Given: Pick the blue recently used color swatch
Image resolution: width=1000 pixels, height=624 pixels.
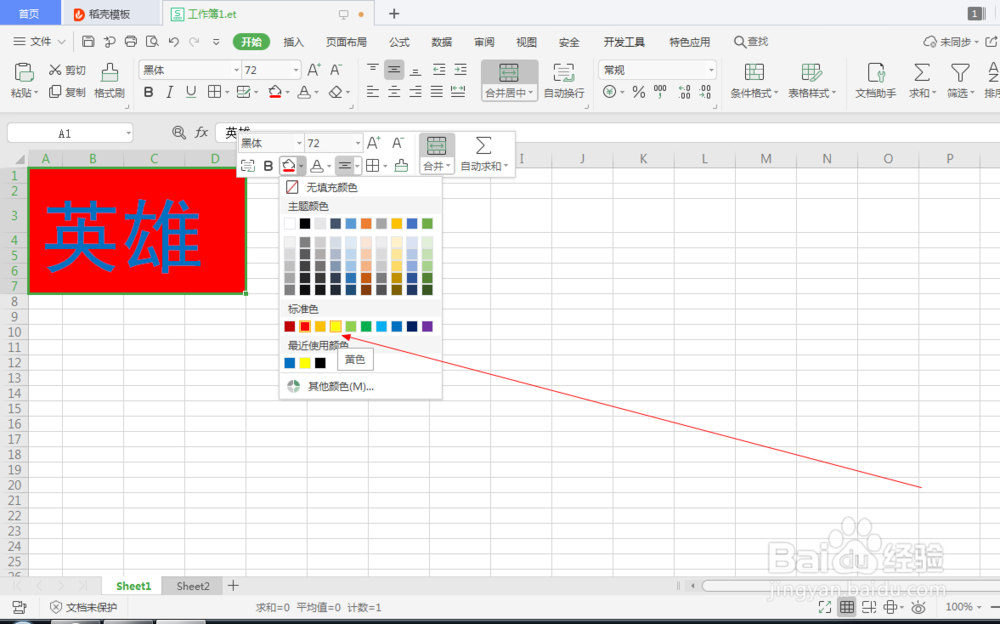Looking at the screenshot, I should (290, 362).
